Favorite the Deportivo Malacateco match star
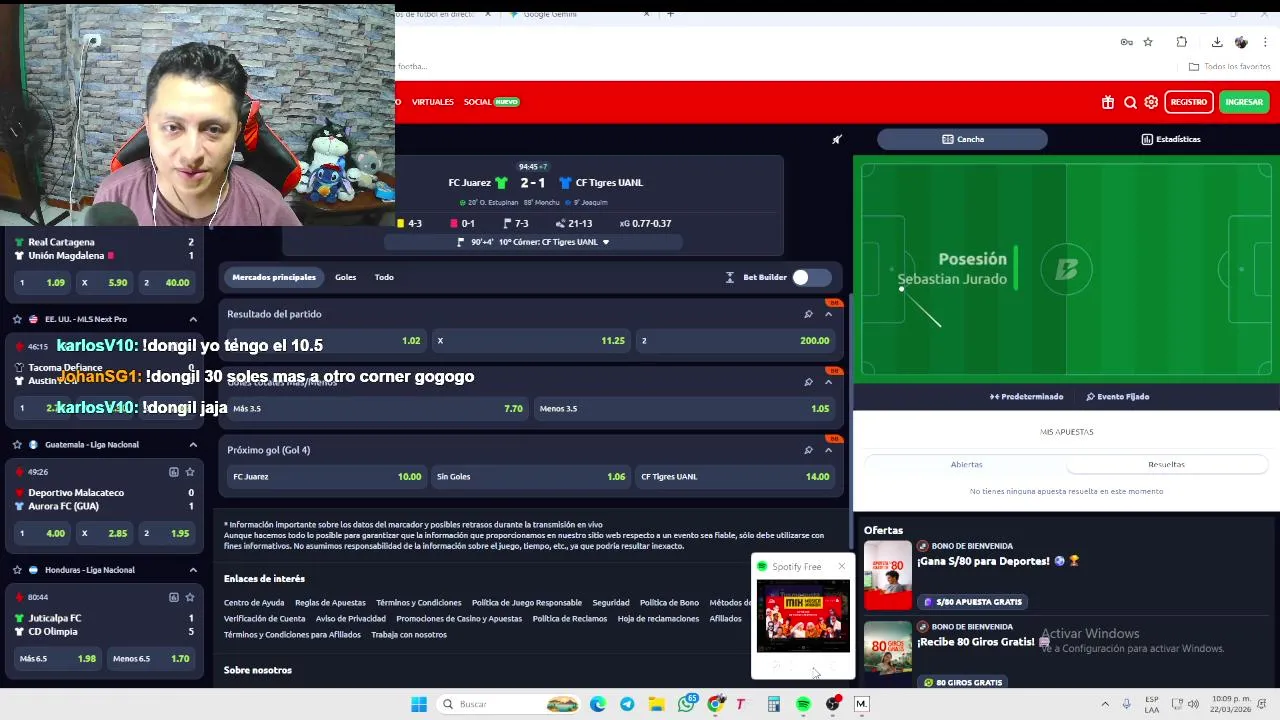 (x=190, y=472)
